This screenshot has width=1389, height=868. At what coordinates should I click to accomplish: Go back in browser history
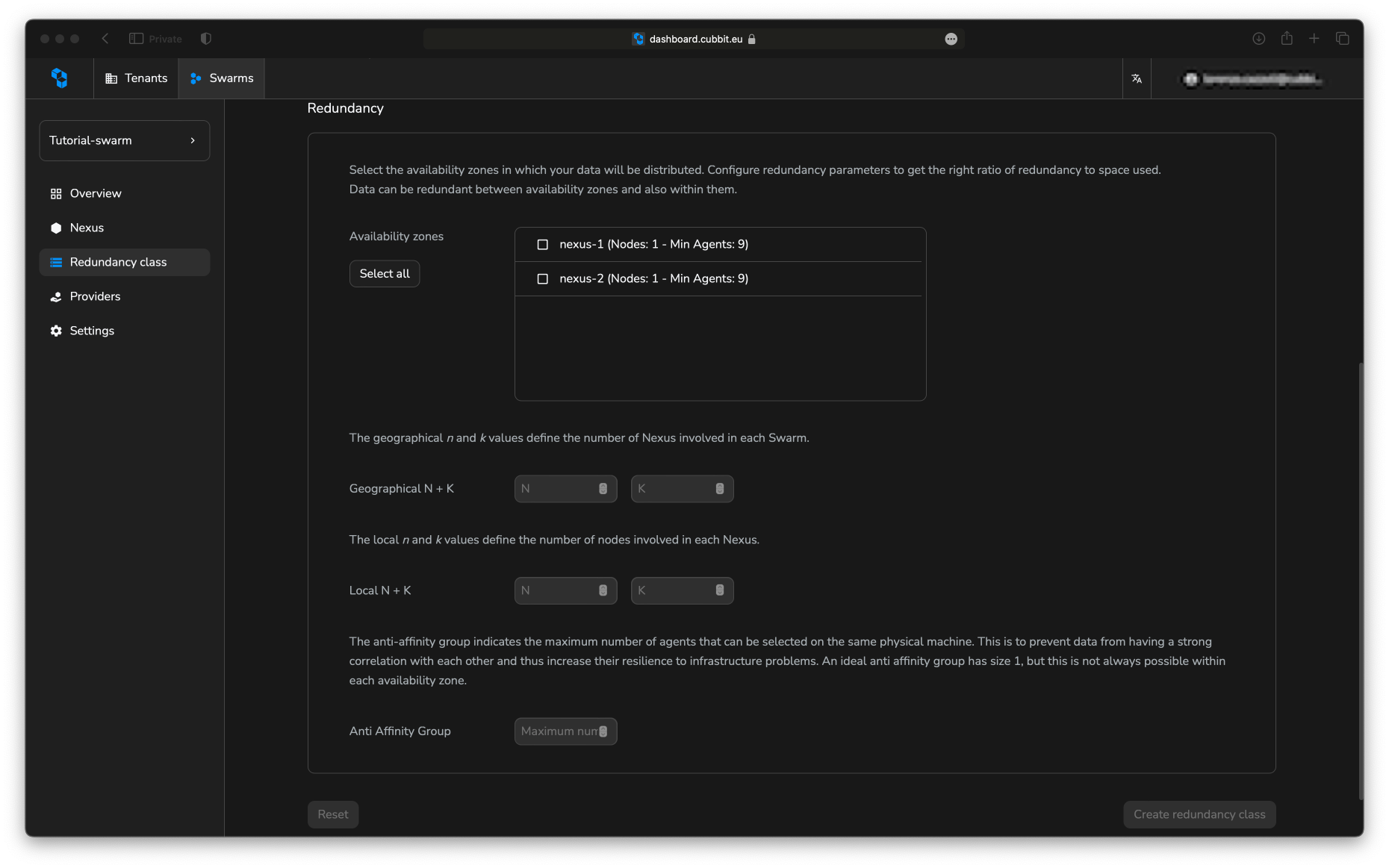pyautogui.click(x=105, y=39)
